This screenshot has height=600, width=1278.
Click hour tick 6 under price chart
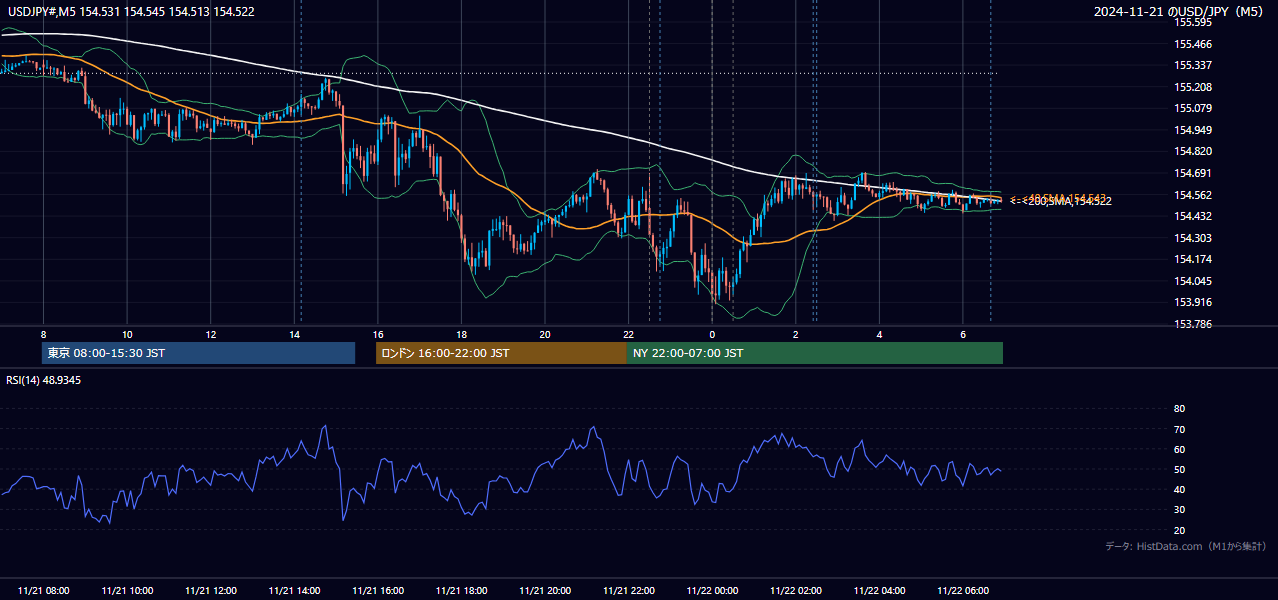click(963, 334)
